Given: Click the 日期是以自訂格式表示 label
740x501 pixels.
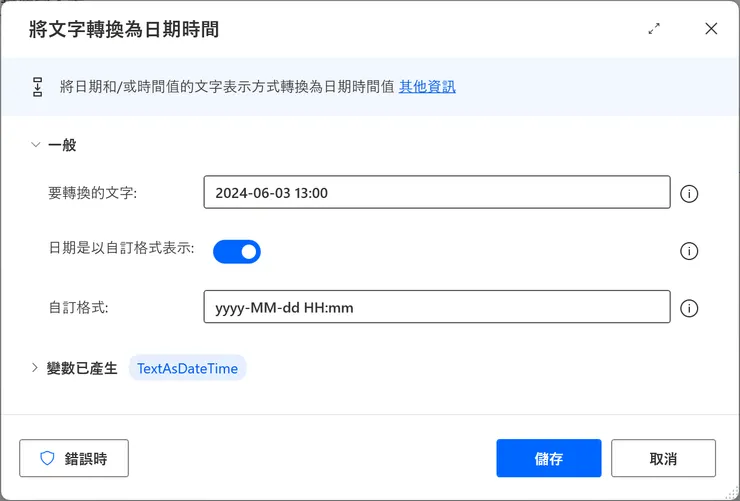Looking at the screenshot, I should [121, 248].
